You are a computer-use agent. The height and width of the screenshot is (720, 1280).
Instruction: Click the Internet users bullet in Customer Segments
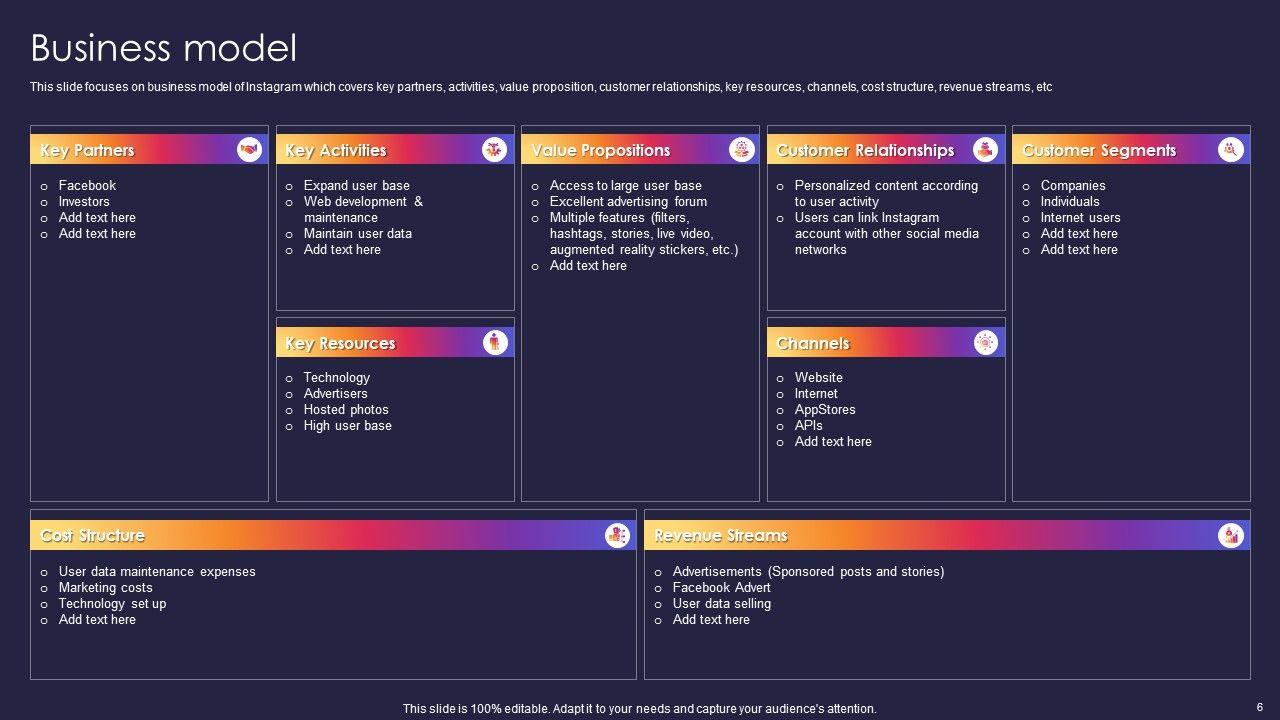click(x=1080, y=217)
